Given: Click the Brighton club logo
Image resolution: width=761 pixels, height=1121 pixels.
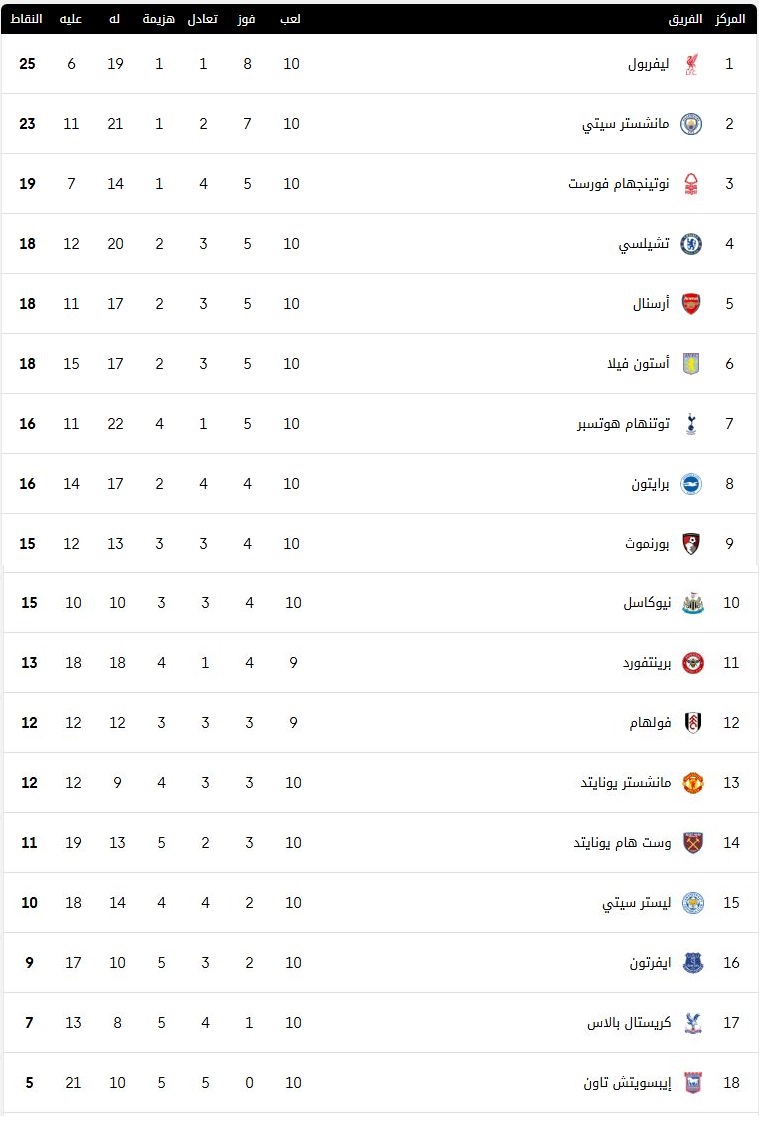Looking at the screenshot, I should pos(691,484).
